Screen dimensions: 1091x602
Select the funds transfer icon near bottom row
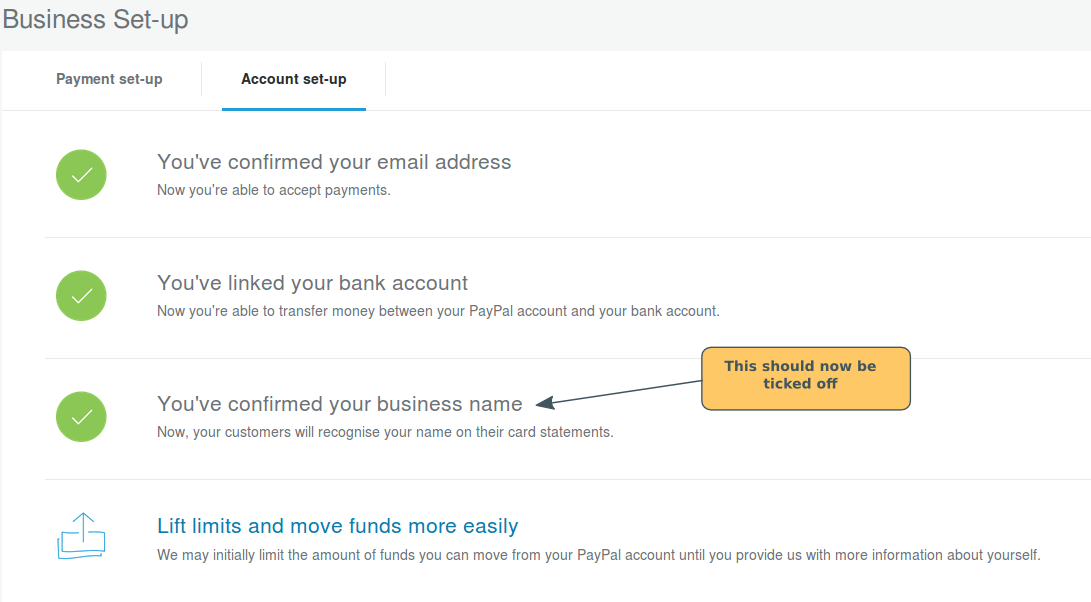pos(81,536)
